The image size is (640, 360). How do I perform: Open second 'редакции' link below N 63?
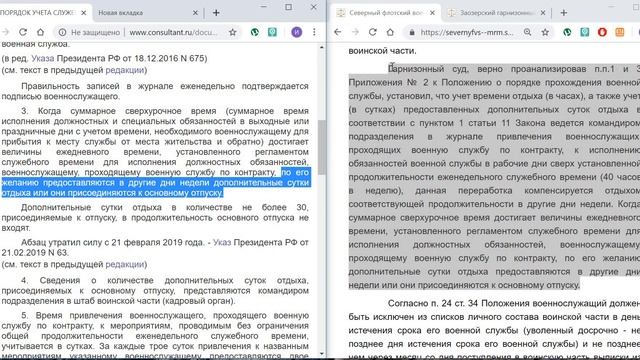(x=124, y=264)
